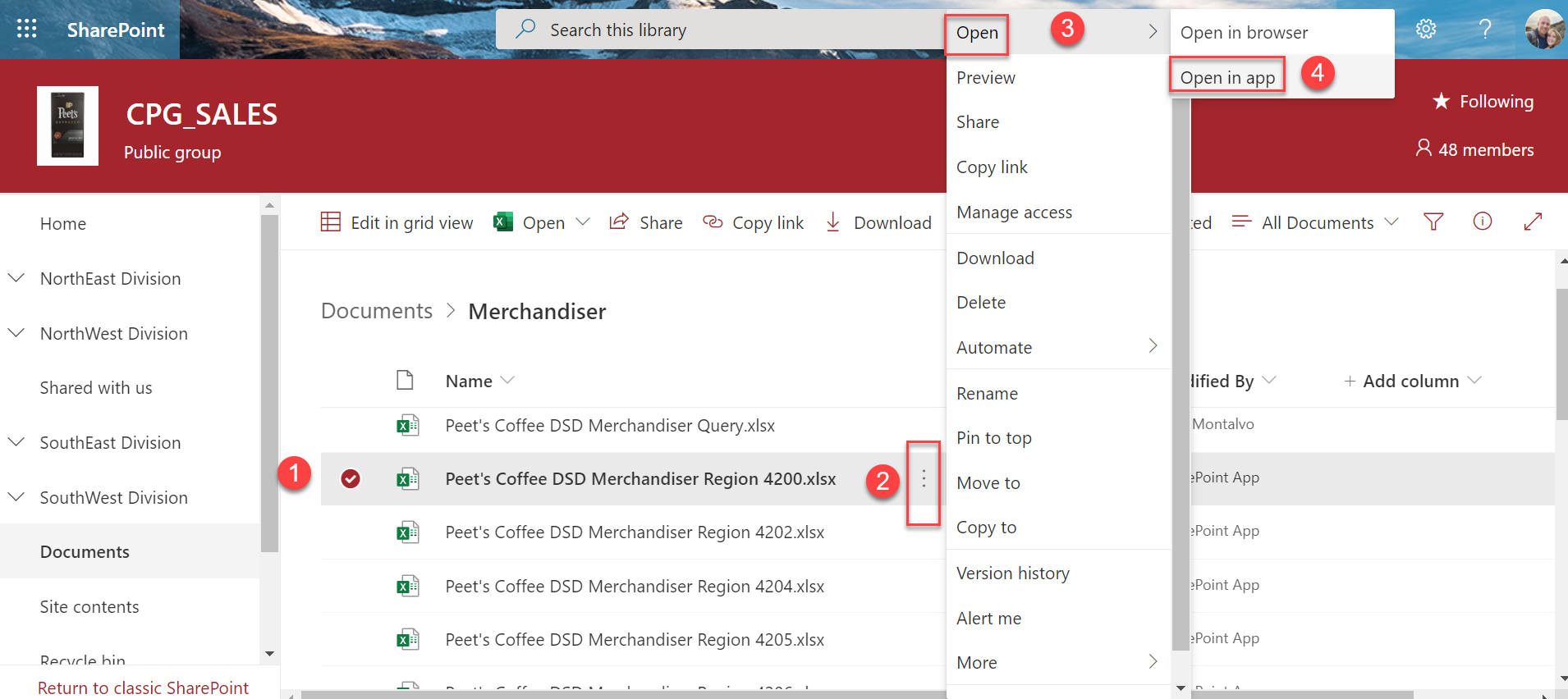Open the Name column sort dropdown

click(507, 380)
